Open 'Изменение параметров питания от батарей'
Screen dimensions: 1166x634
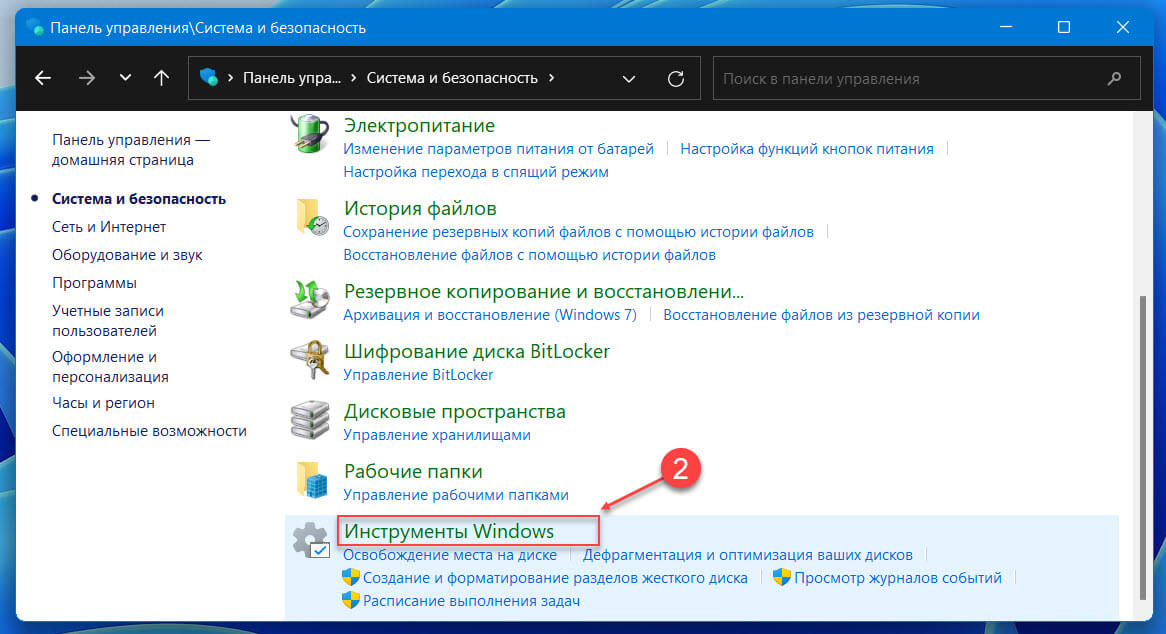[498, 149]
